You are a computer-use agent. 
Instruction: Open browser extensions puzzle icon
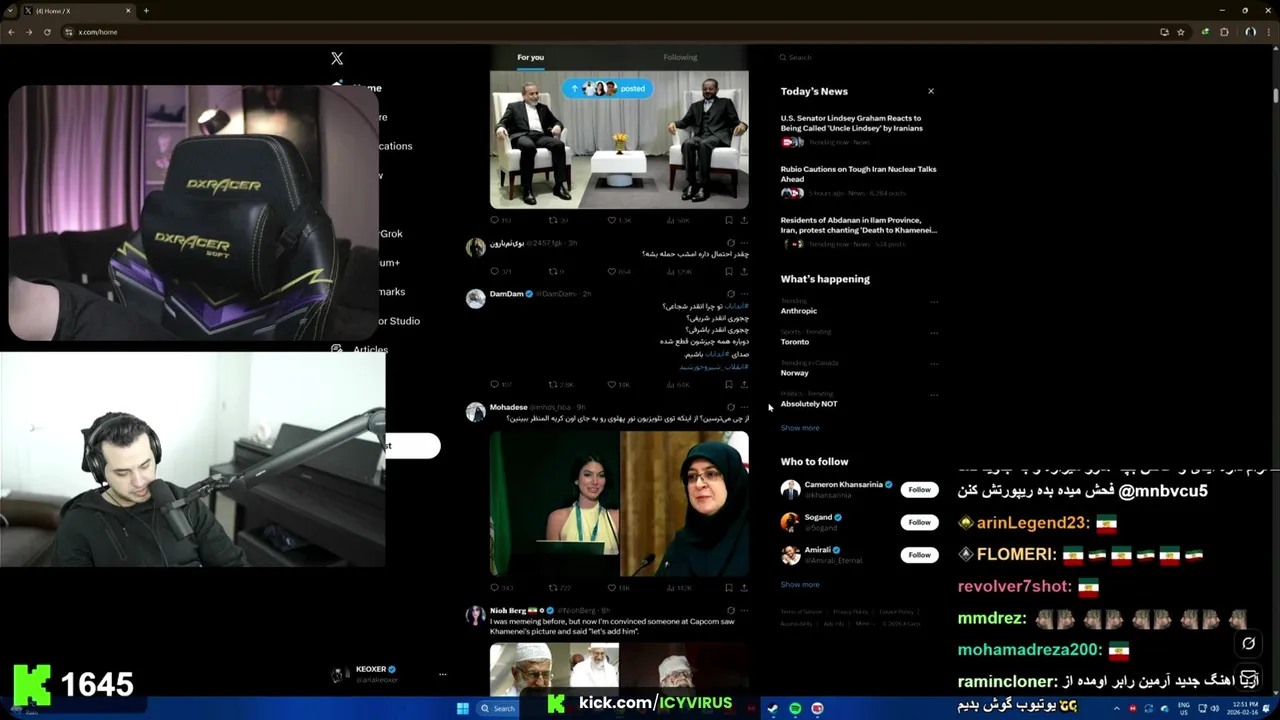coord(1224,32)
